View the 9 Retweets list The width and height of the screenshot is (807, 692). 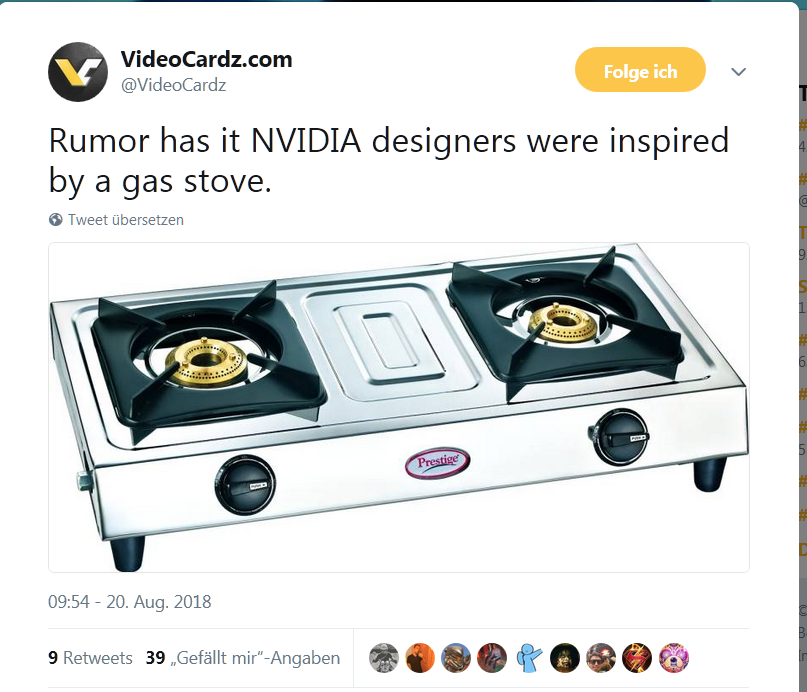(x=90, y=658)
